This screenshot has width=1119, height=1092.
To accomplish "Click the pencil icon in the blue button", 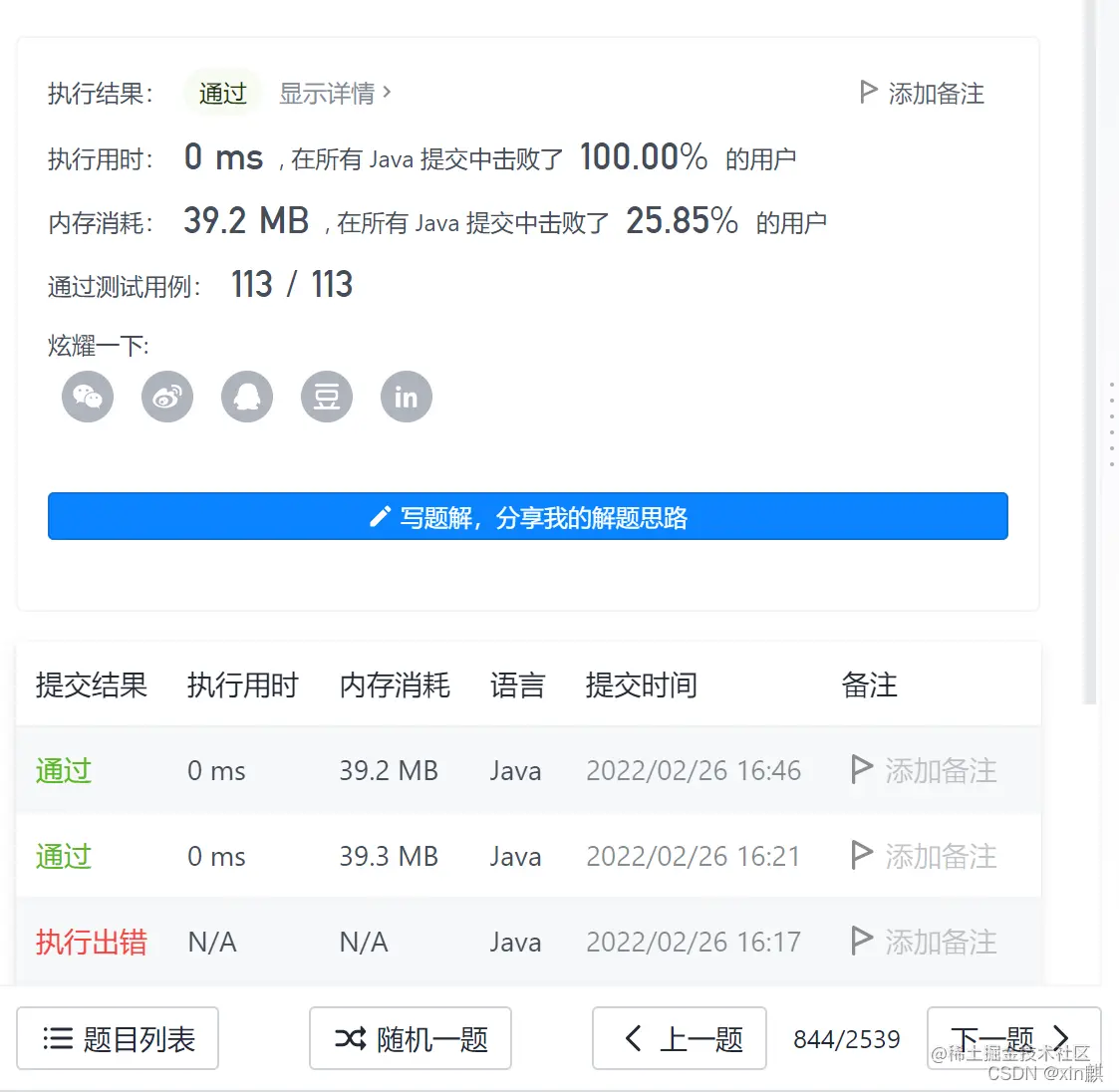I will [x=379, y=516].
